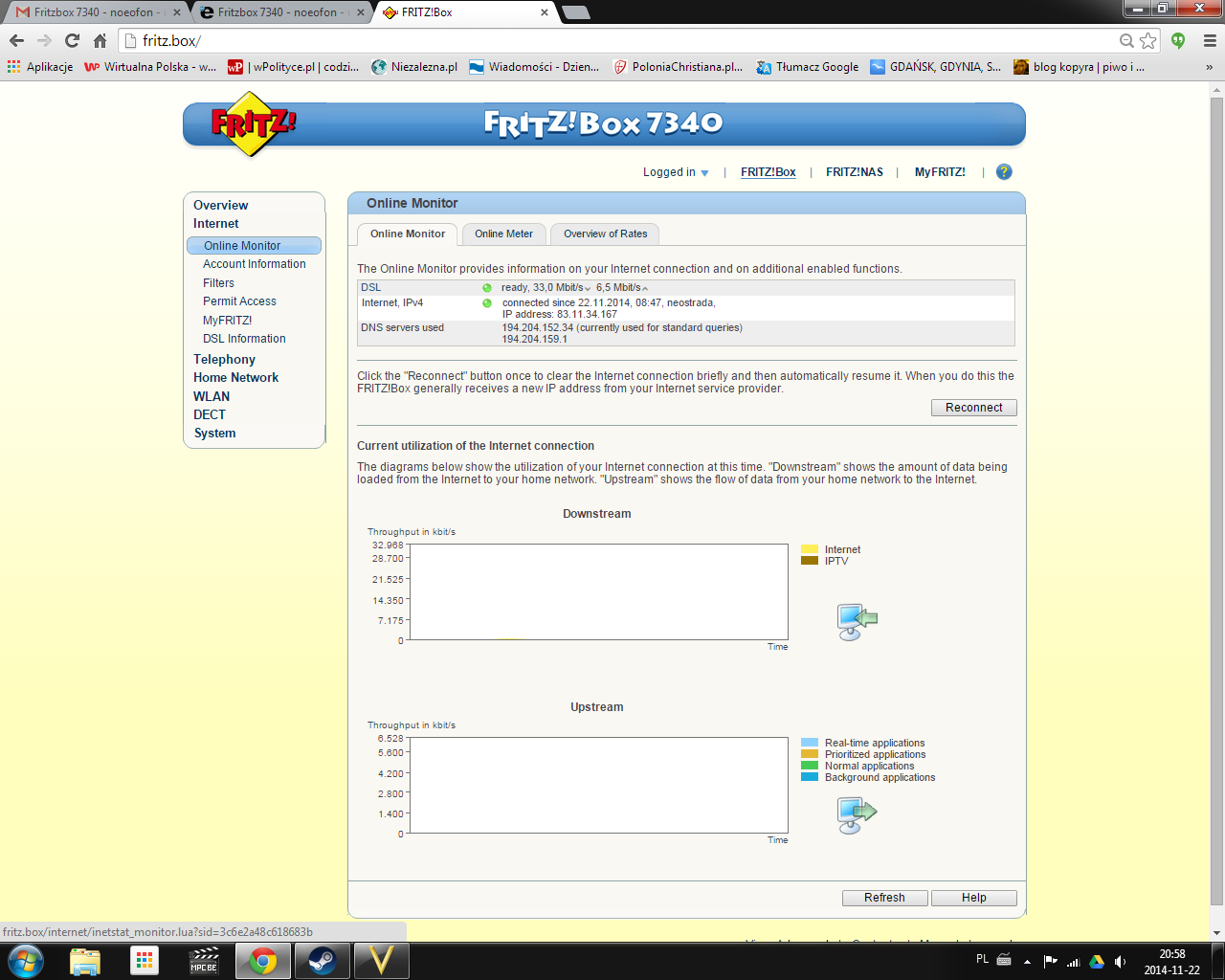Screen dimensions: 1225x980
Task: Go back with the browser back arrow
Action: click(16, 40)
